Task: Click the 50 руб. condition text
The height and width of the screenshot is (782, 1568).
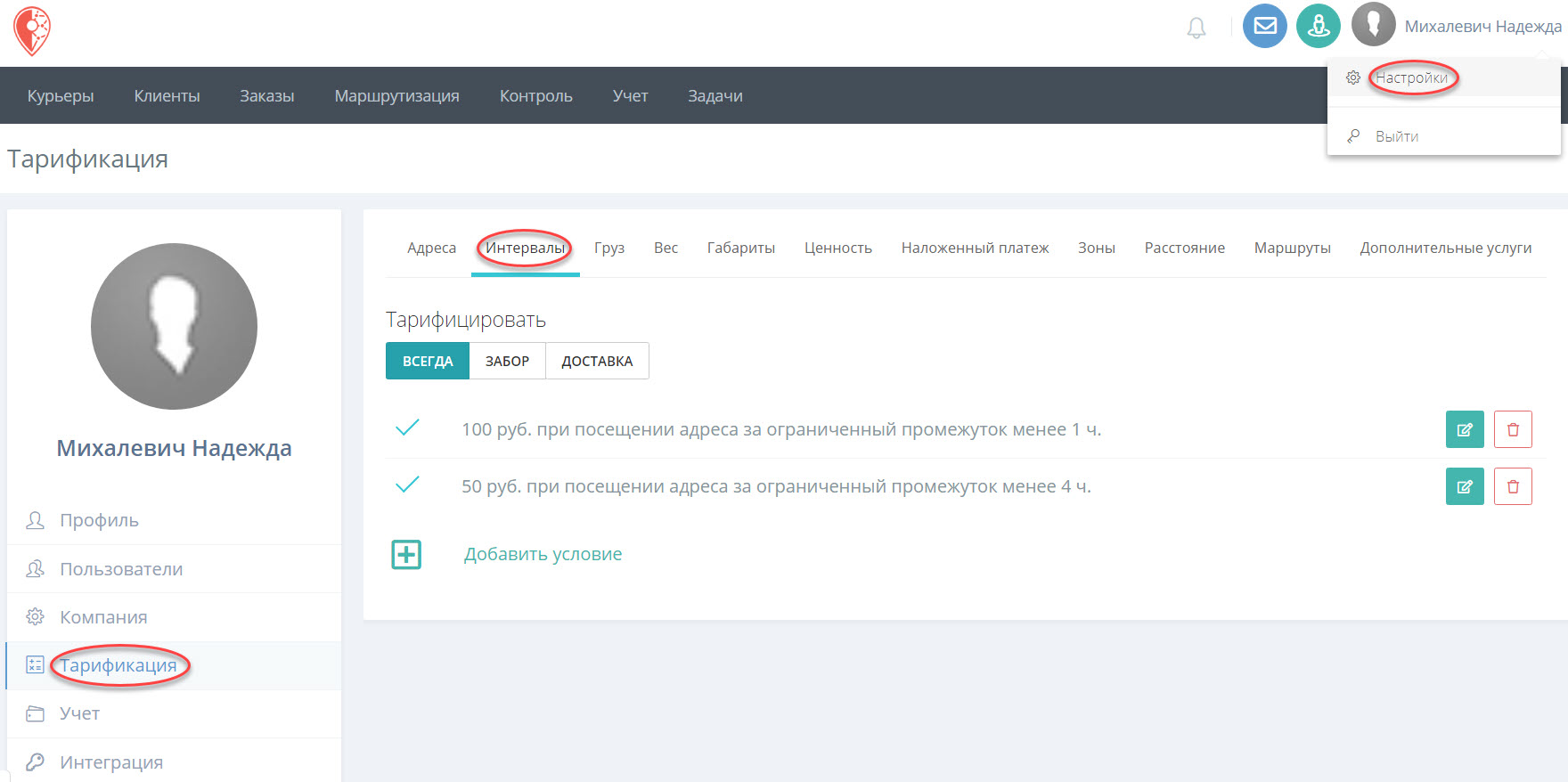Action: point(776,486)
